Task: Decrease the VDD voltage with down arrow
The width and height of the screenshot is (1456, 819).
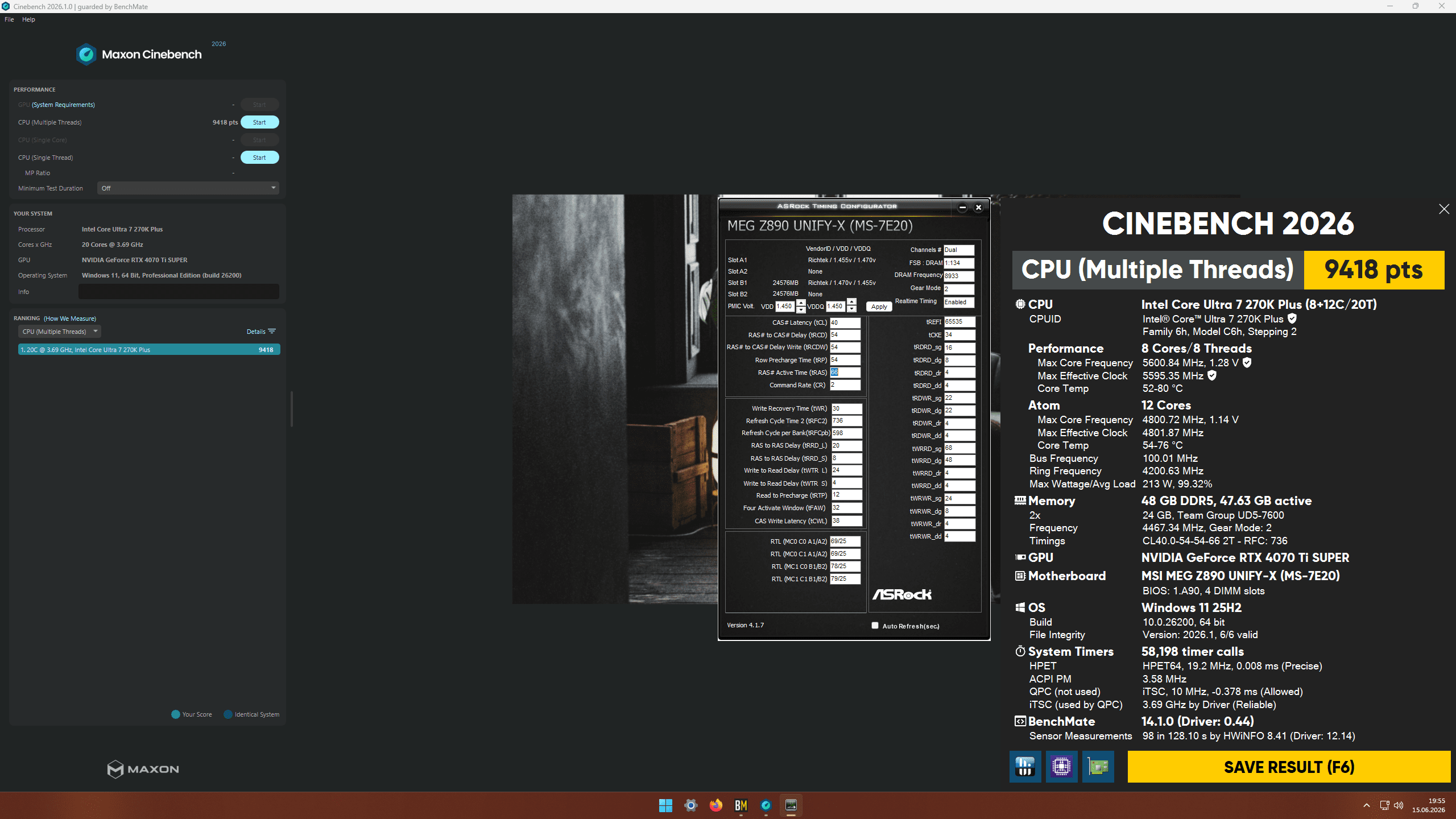Action: click(801, 309)
